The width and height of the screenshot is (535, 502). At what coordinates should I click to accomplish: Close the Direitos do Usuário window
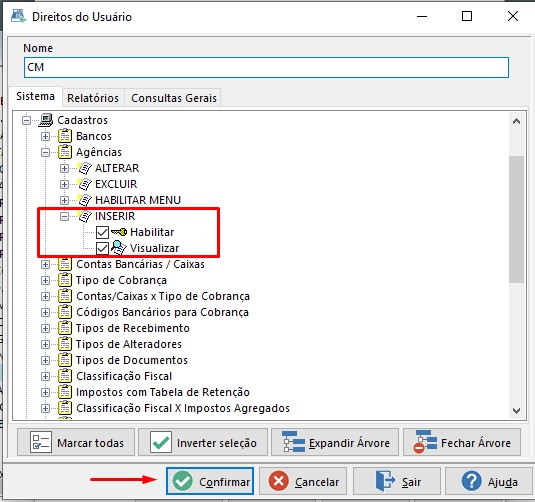coord(513,16)
